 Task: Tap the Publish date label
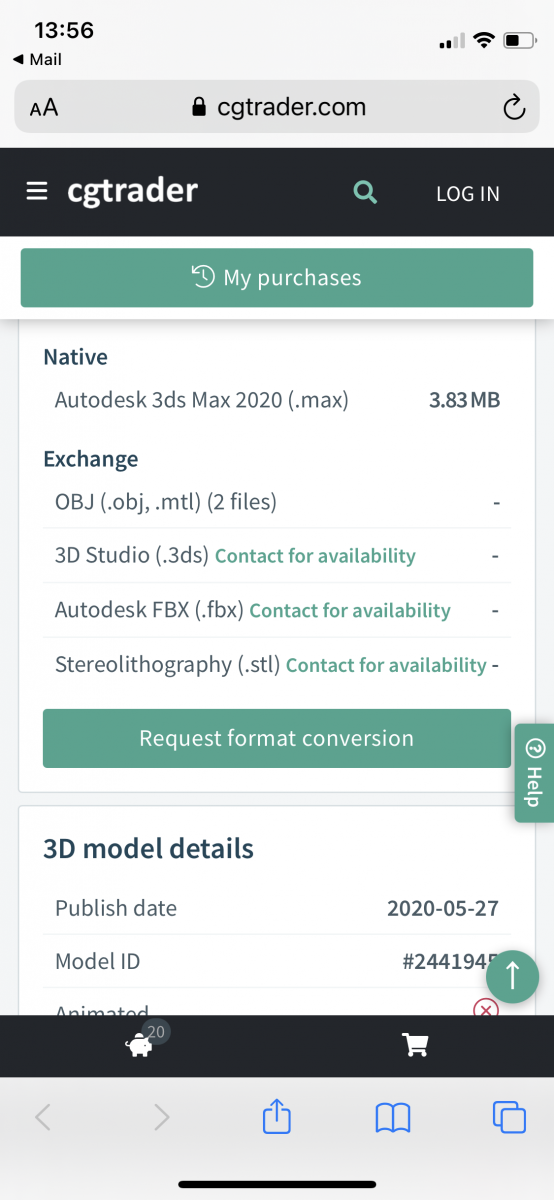116,909
